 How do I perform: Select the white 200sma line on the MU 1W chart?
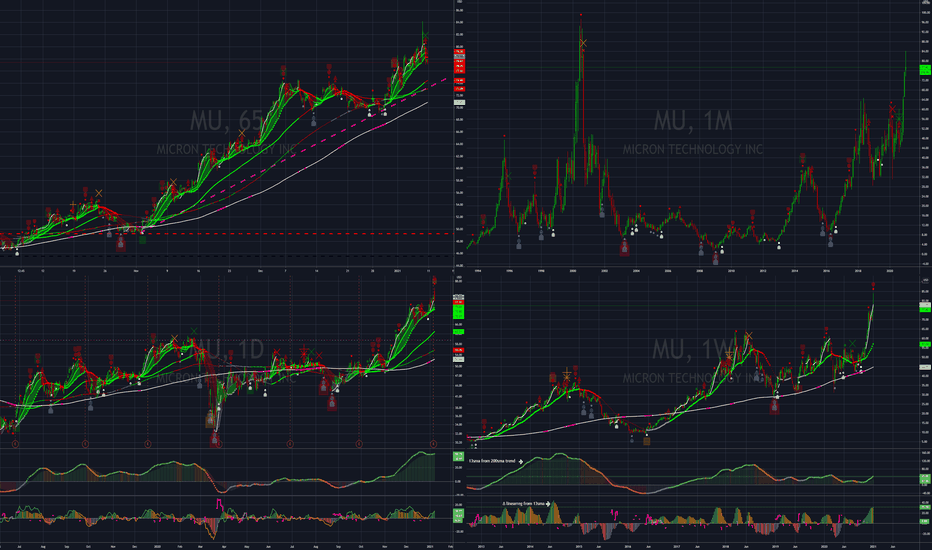(x=672, y=413)
